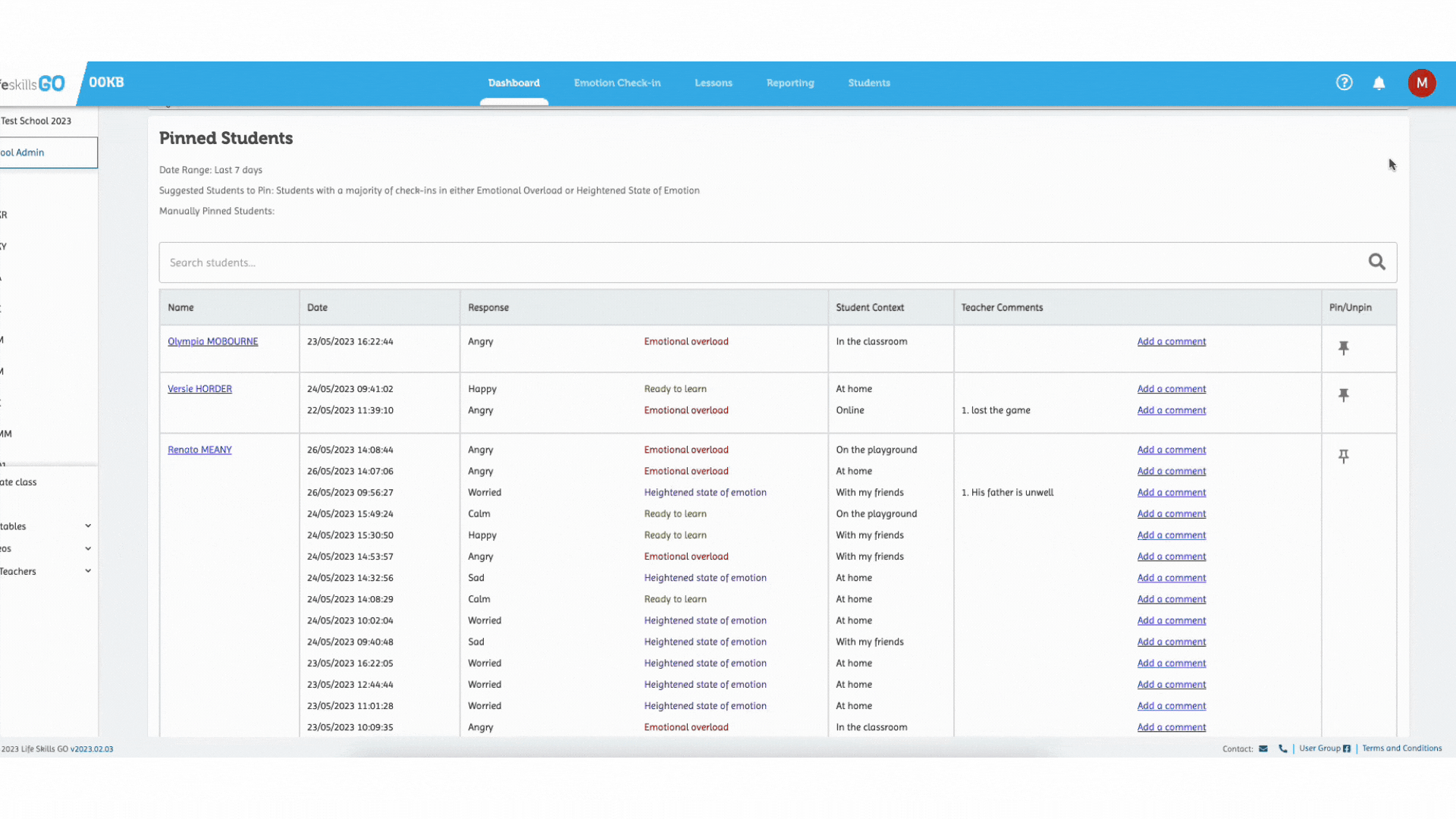Viewport: 1456px width, 819px height.
Task: Select Test School 2023 in sidebar
Action: click(36, 121)
